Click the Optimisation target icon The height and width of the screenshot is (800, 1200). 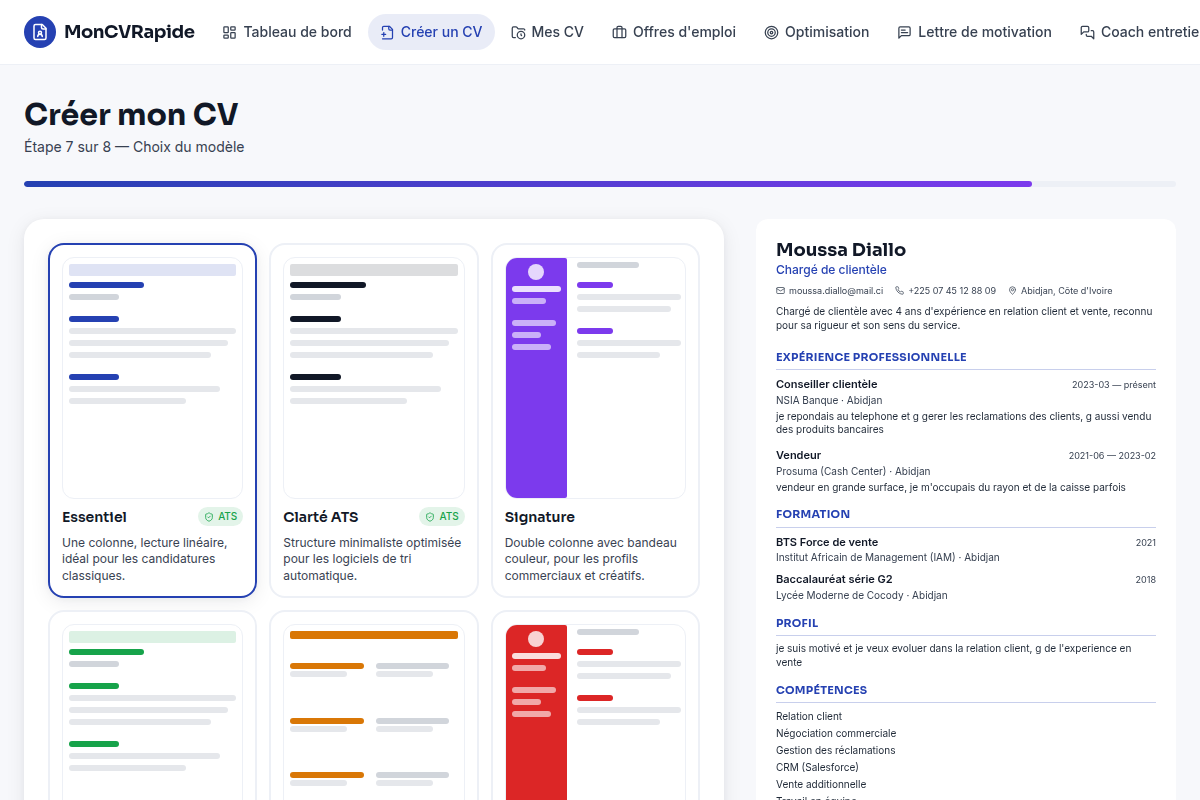coord(771,32)
